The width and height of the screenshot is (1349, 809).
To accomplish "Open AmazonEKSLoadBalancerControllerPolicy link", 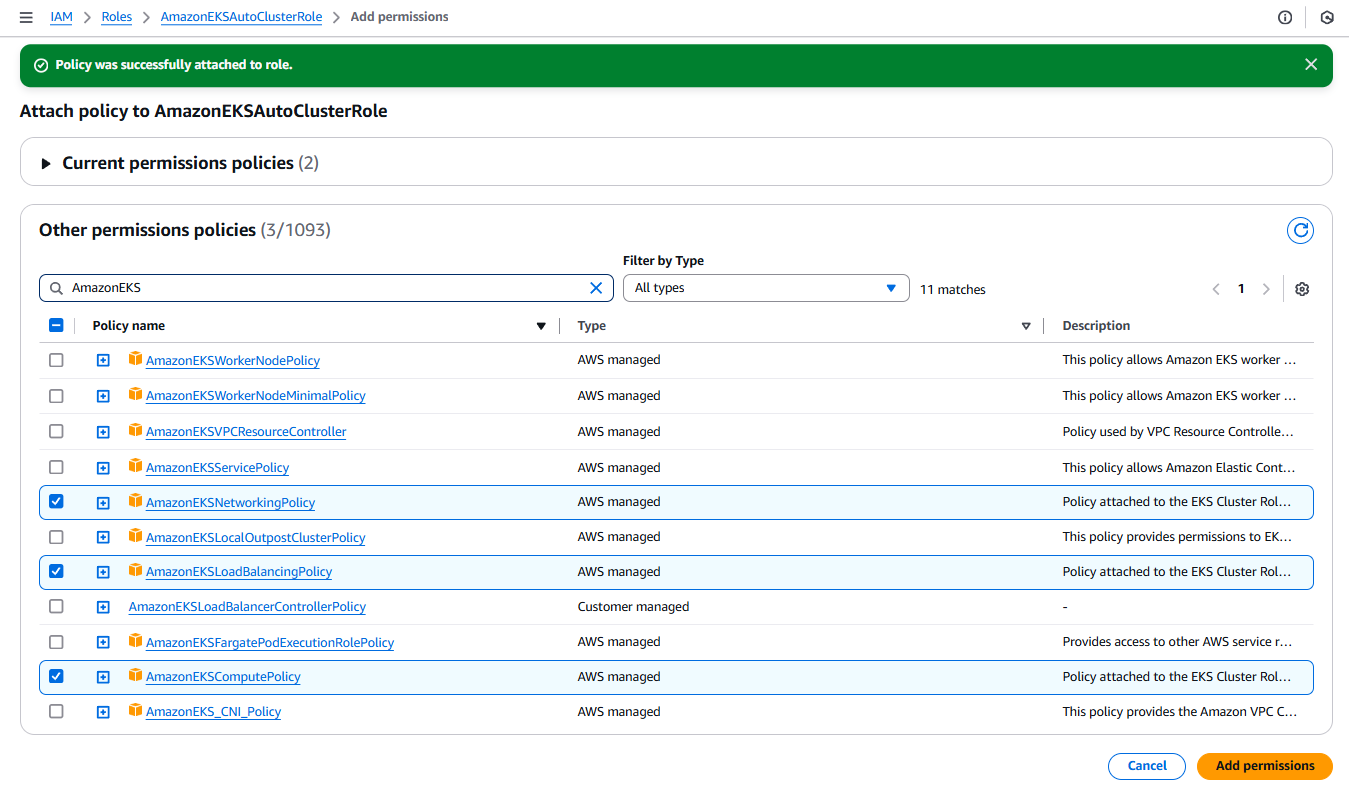I will (247, 607).
